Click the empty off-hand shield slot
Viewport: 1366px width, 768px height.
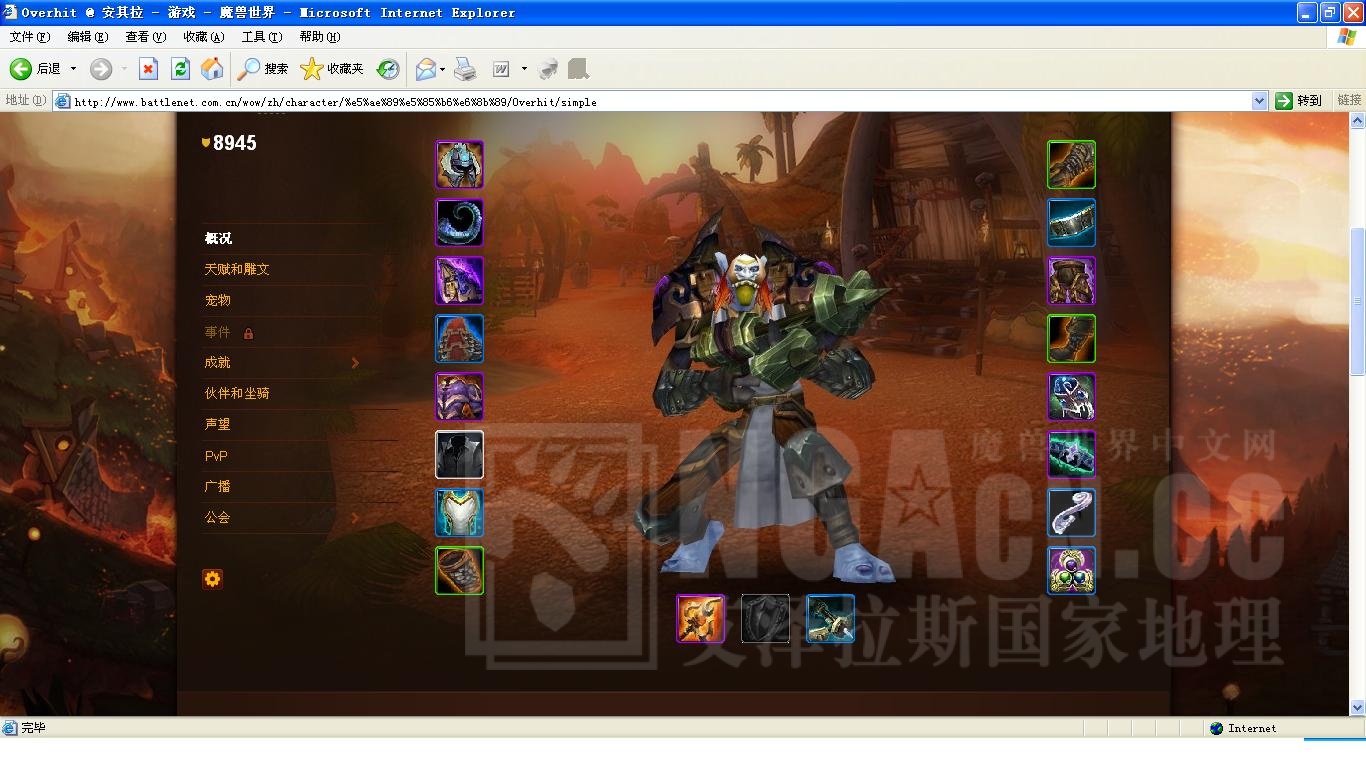click(765, 618)
